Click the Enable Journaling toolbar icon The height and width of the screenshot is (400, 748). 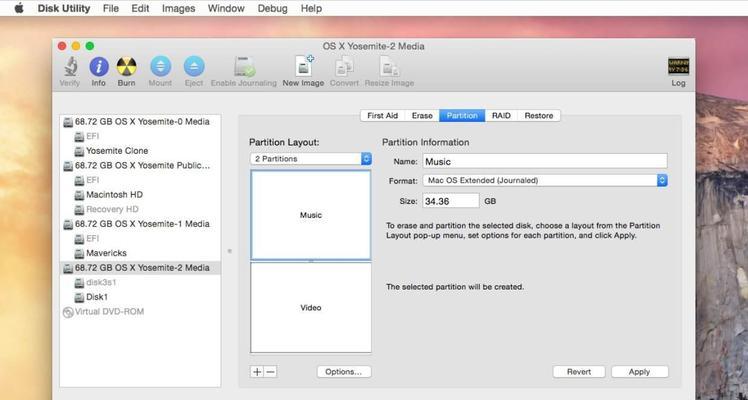(244, 67)
